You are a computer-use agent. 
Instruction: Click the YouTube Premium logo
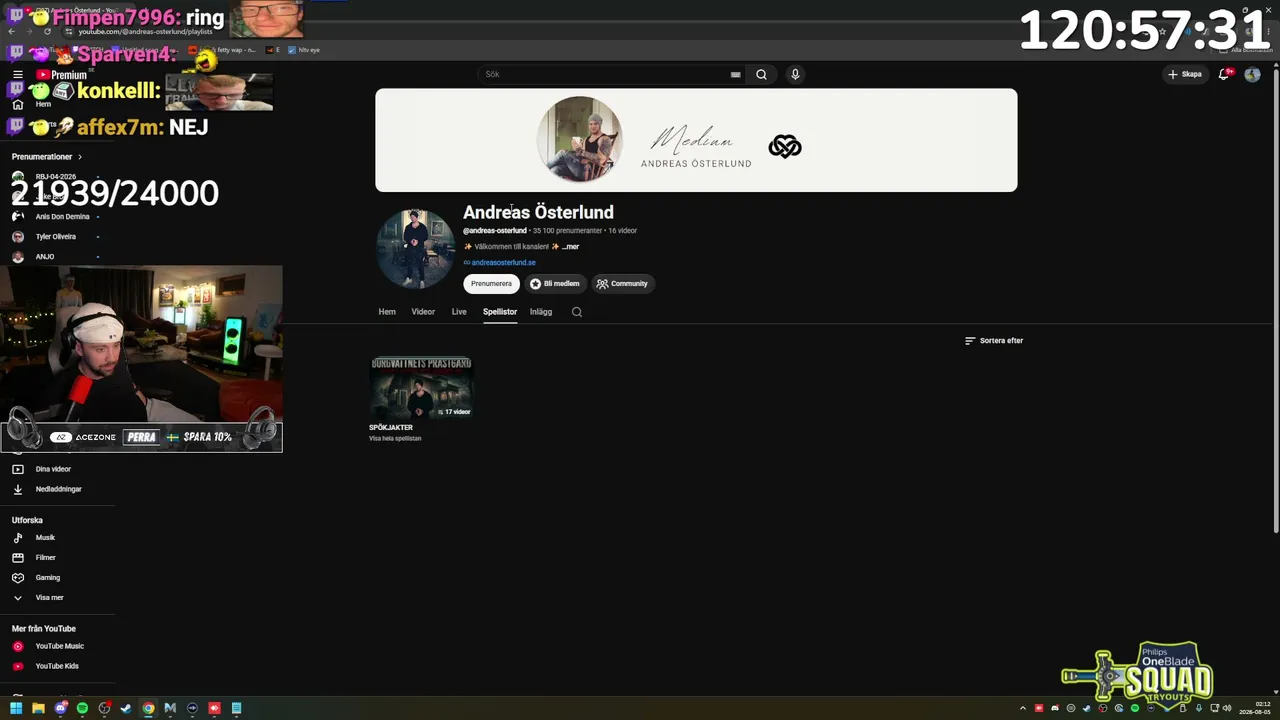point(61,75)
